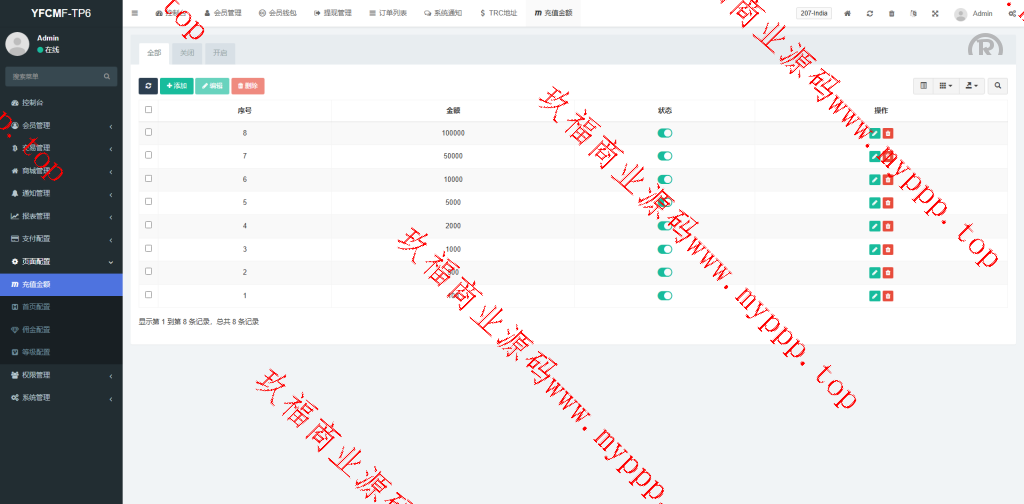Click the hamburger menu icon in top bar

(x=135, y=13)
